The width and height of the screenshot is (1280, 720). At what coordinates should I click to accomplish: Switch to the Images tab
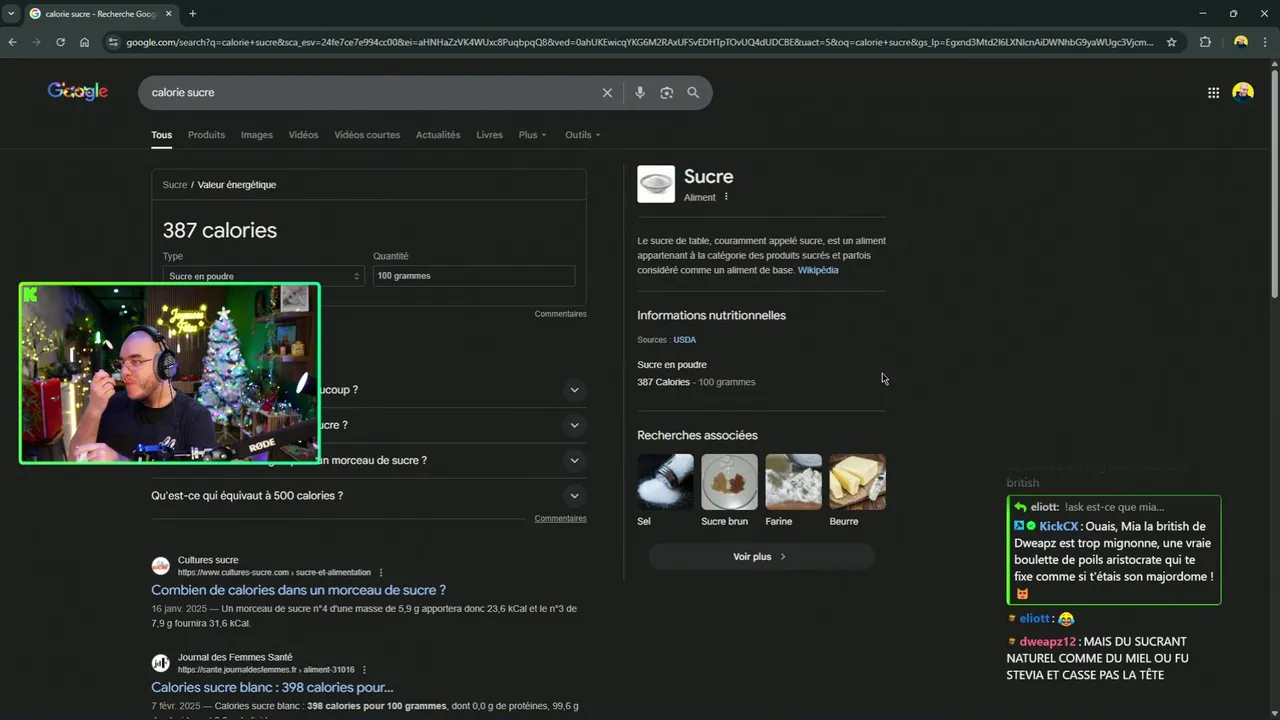tap(256, 135)
